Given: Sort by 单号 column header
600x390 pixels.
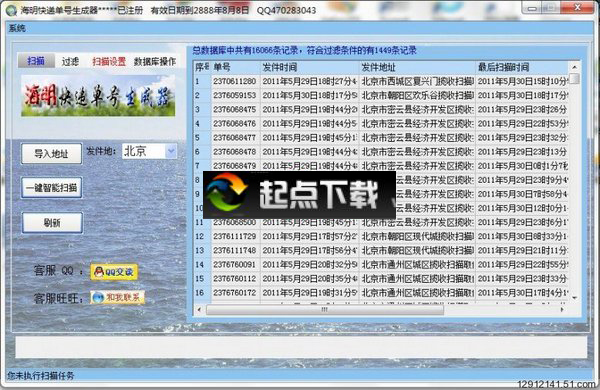Looking at the screenshot, I should click(x=235, y=67).
